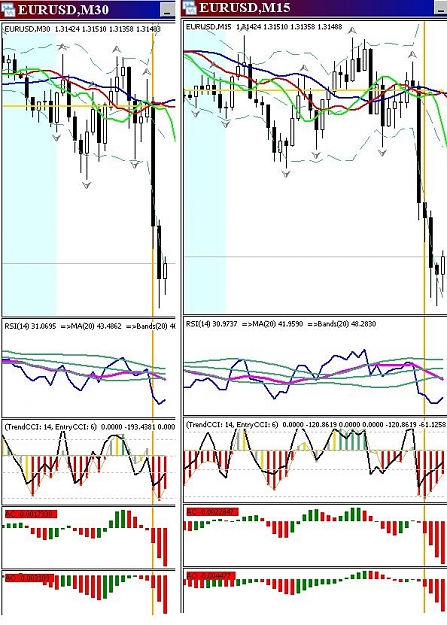Click the red AC value label in M15
The width and height of the screenshot is (447, 625).
(213, 512)
